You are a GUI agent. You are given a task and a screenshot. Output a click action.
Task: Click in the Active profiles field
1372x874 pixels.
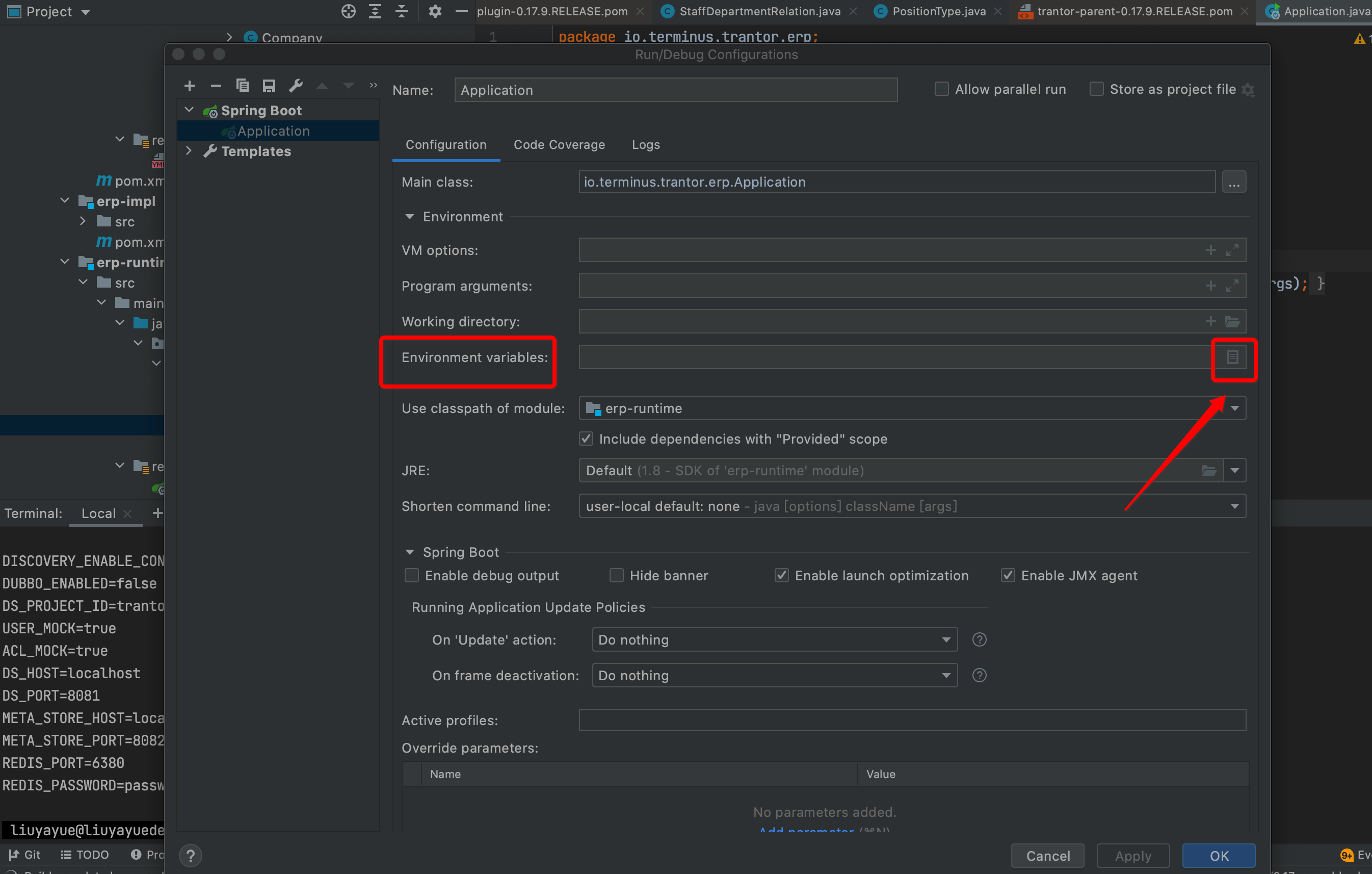tap(912, 721)
